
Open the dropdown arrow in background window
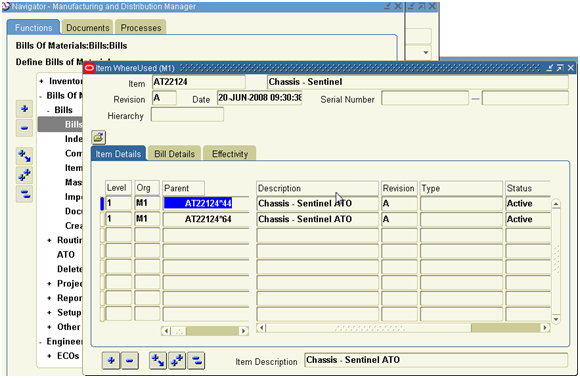coord(426,52)
